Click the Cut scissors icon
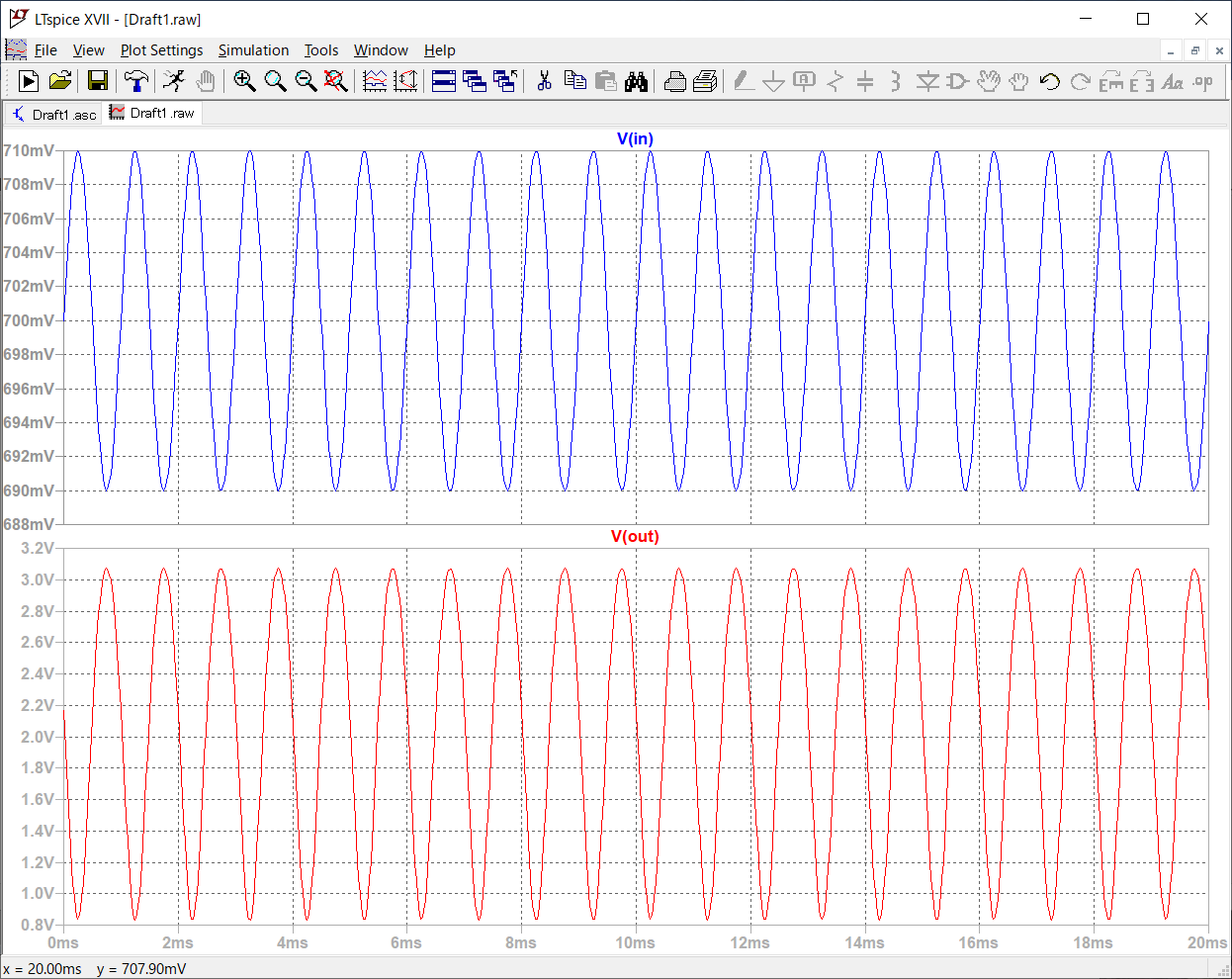This screenshot has width=1232, height=979. tap(544, 81)
